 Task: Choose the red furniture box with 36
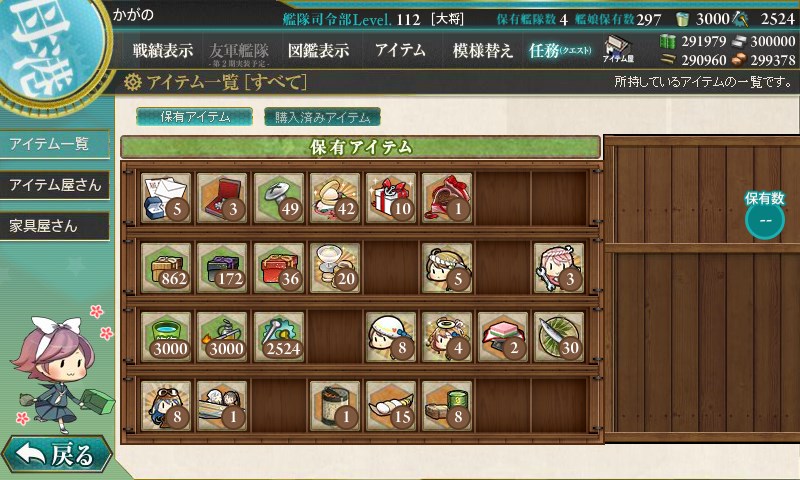[x=279, y=268]
